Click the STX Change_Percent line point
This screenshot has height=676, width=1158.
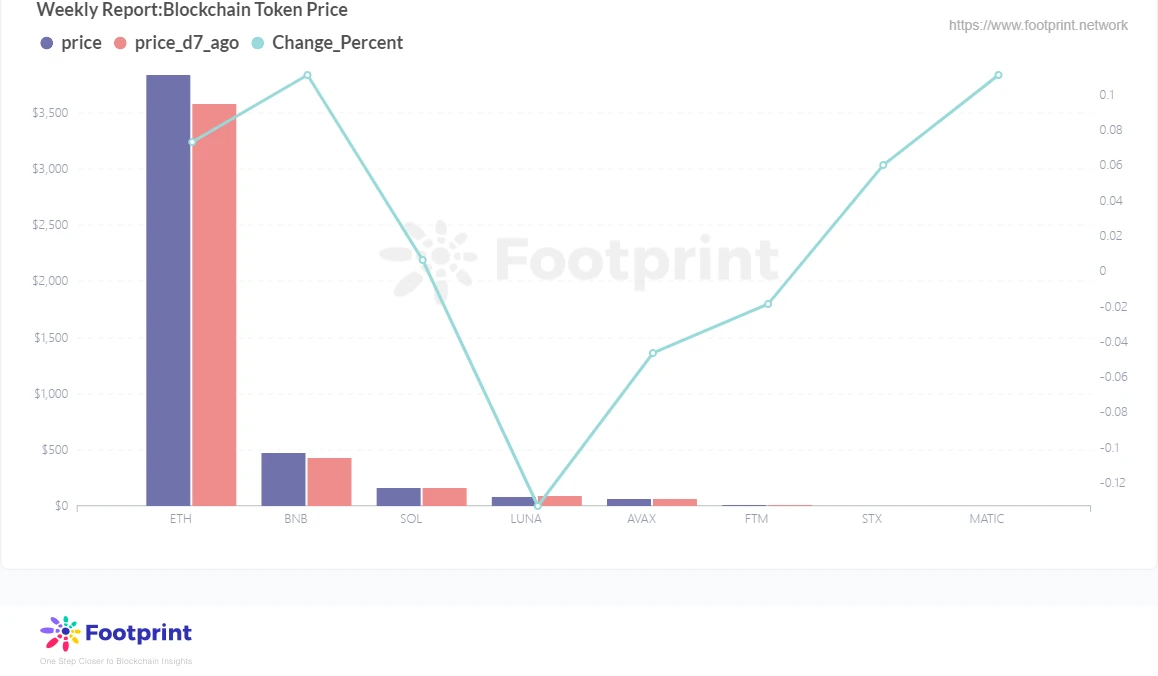[x=883, y=165]
